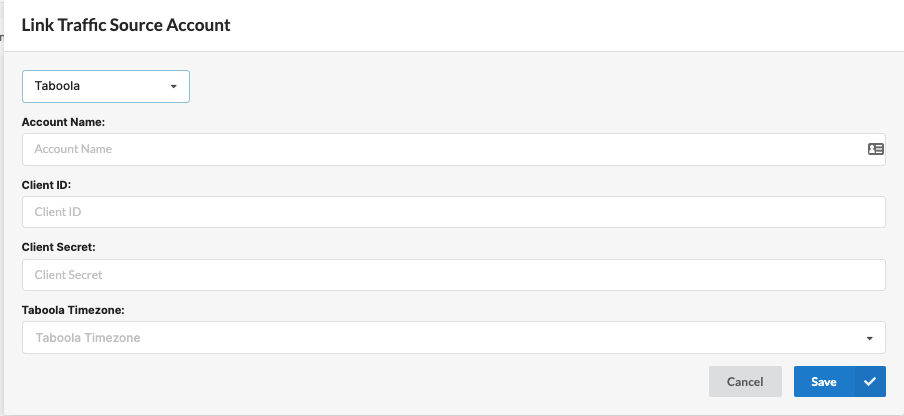
Task: Click the 'Link Traffic Source Account' dialog title
Action: [x=126, y=25]
